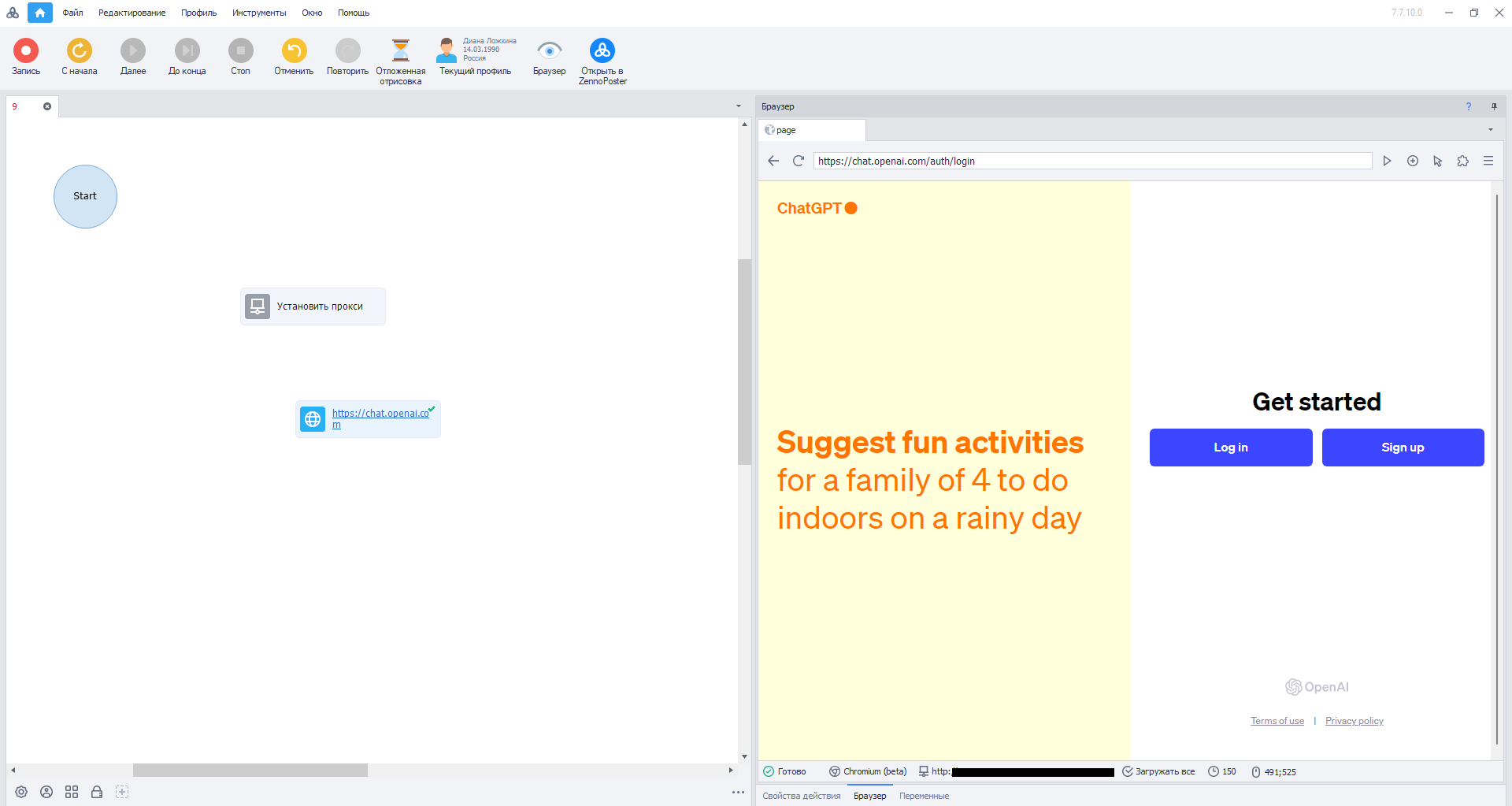Viewport: 1512px width, 806px height.
Task: Click the blue Log in button
Action: [x=1230, y=448]
